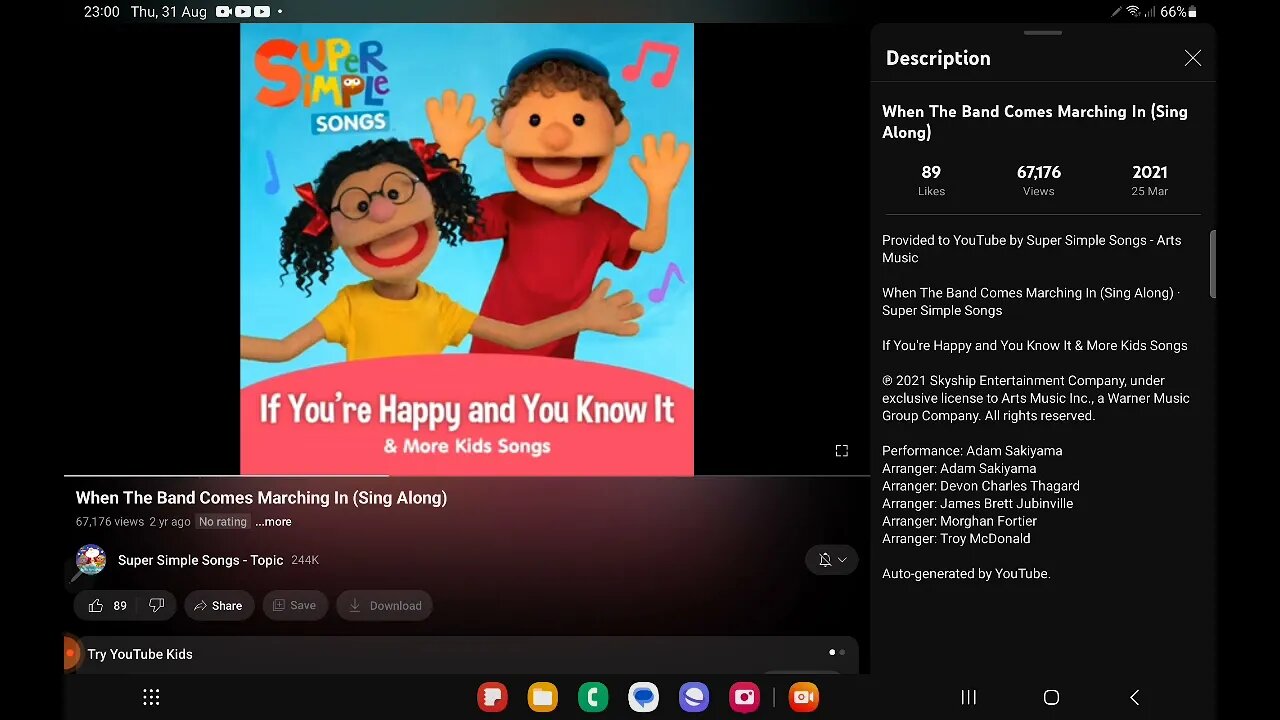Save video to a playlist
The width and height of the screenshot is (1280, 720).
[295, 605]
